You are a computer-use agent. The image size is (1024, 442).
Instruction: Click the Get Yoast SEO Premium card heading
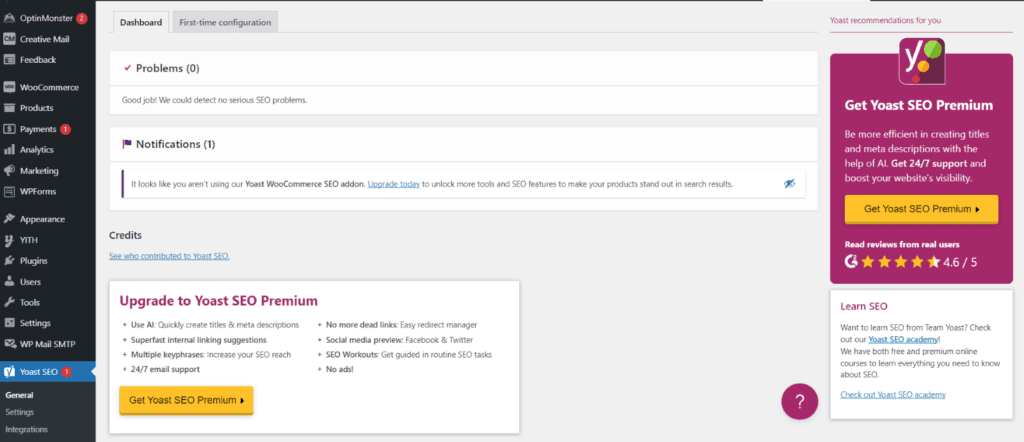(x=919, y=105)
